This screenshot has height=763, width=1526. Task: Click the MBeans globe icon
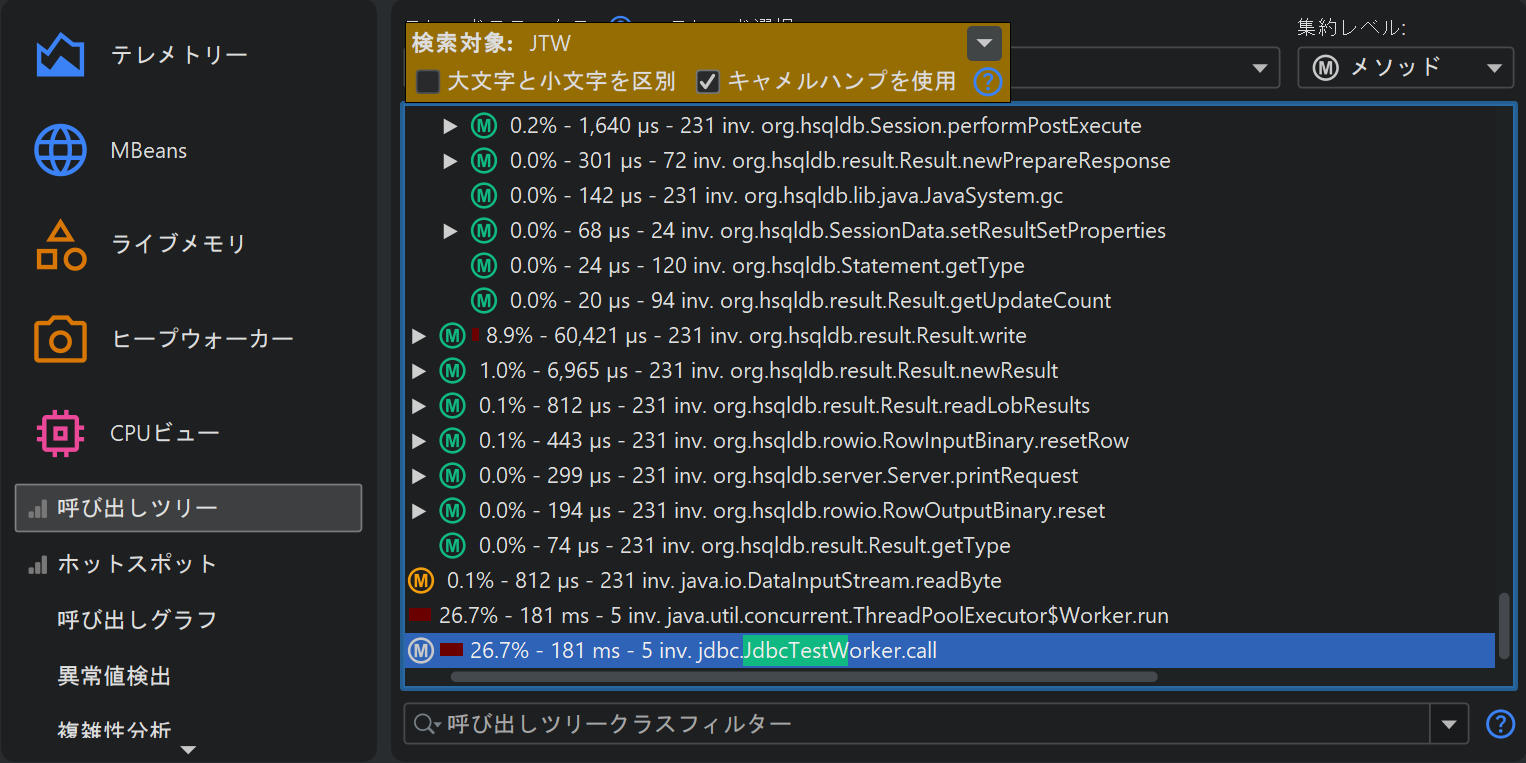pos(60,151)
